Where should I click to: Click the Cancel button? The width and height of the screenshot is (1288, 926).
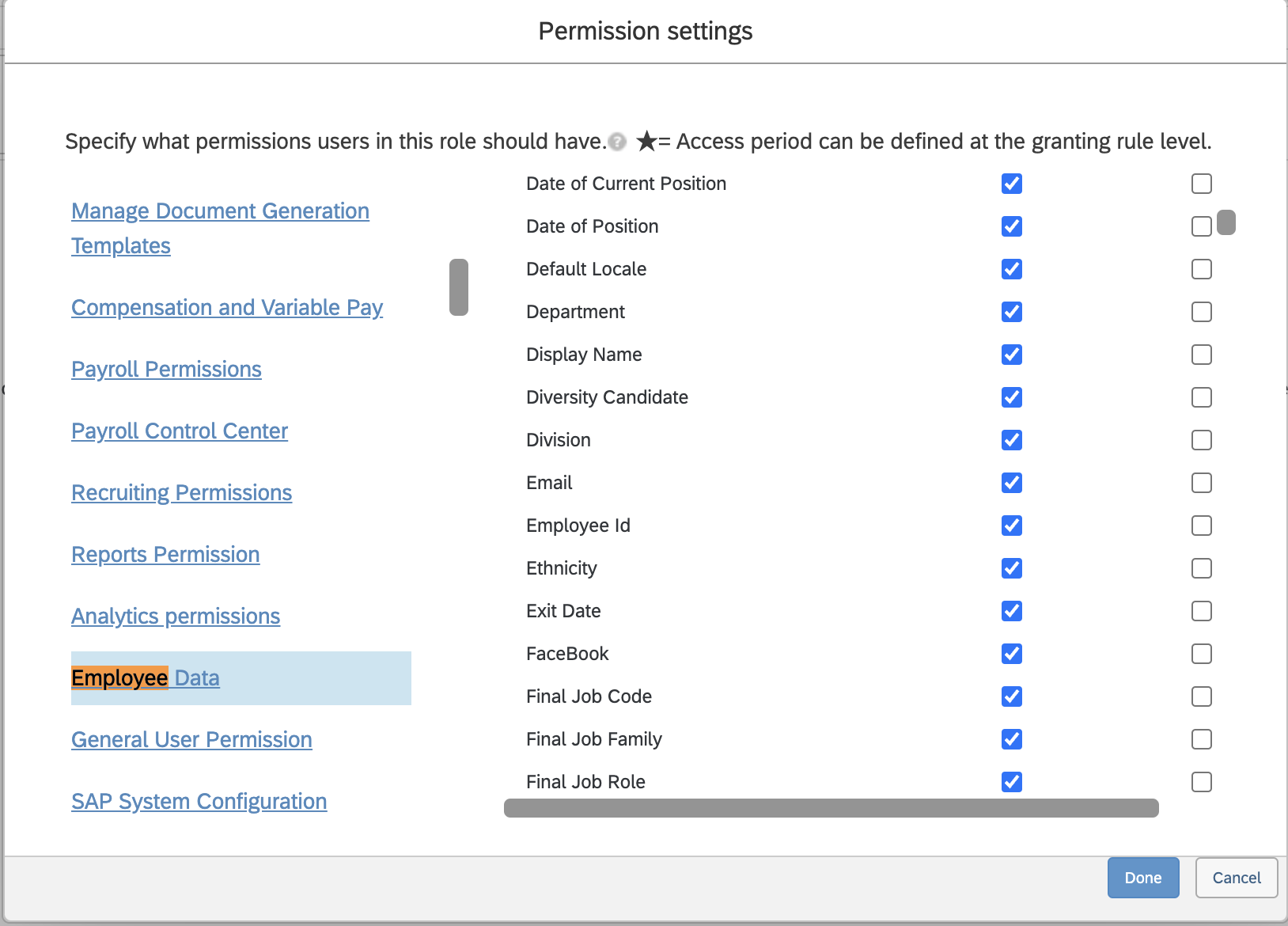pyautogui.click(x=1237, y=878)
